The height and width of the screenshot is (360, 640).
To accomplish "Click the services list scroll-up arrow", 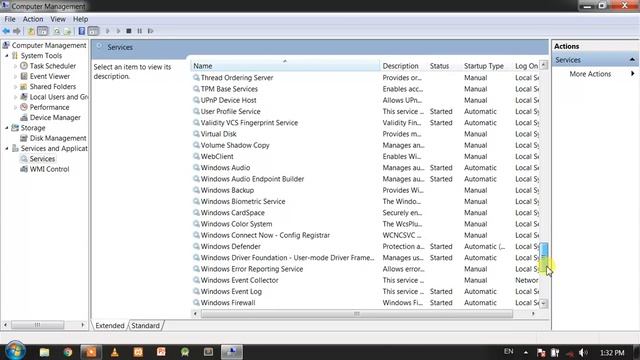I will (x=544, y=65).
